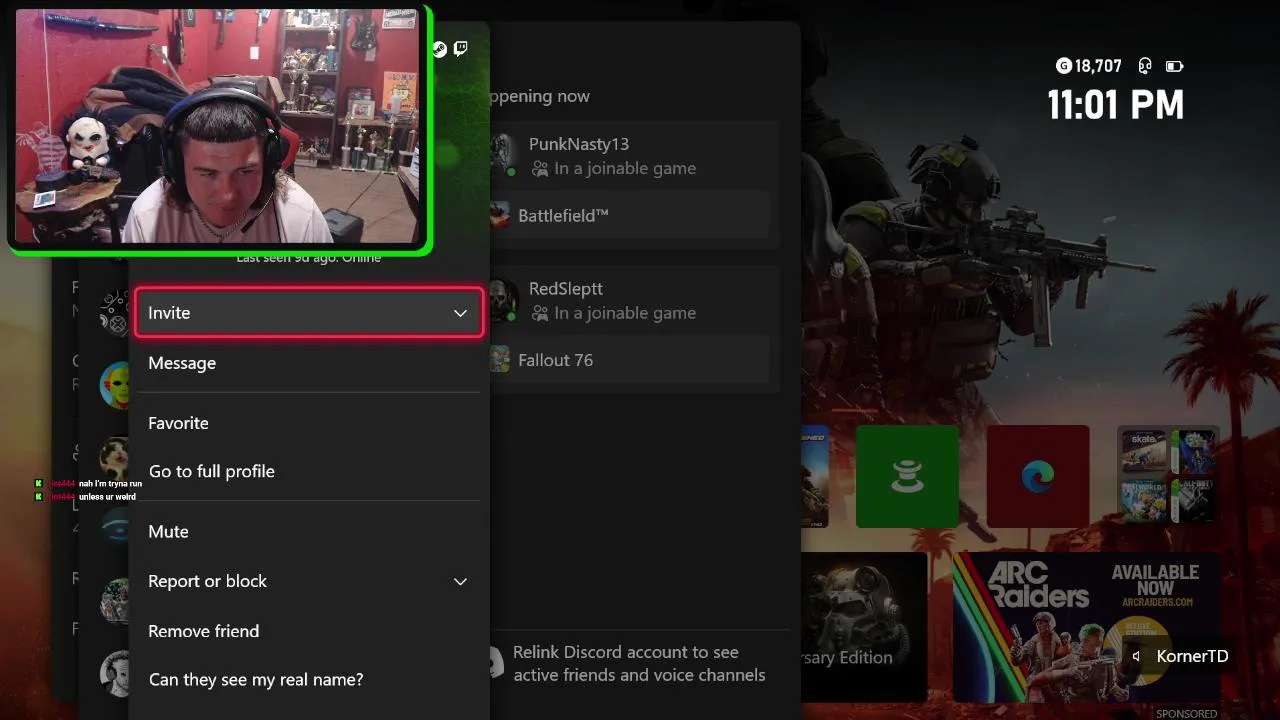Mark this friend as Favorite

click(309, 423)
